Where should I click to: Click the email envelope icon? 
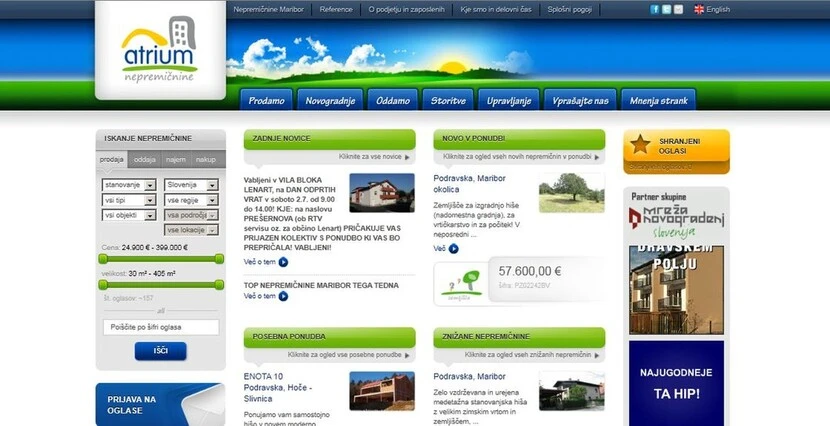pos(678,9)
